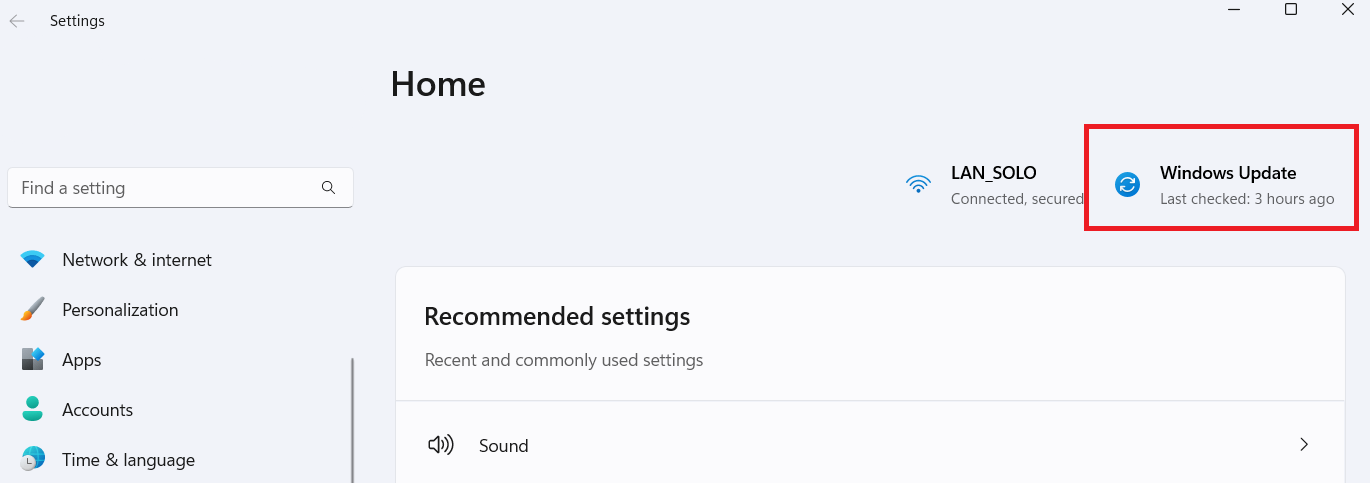This screenshot has width=1370, height=483.
Task: Click the Wi-Fi icon next to LAN_SOLO
Action: (x=918, y=185)
